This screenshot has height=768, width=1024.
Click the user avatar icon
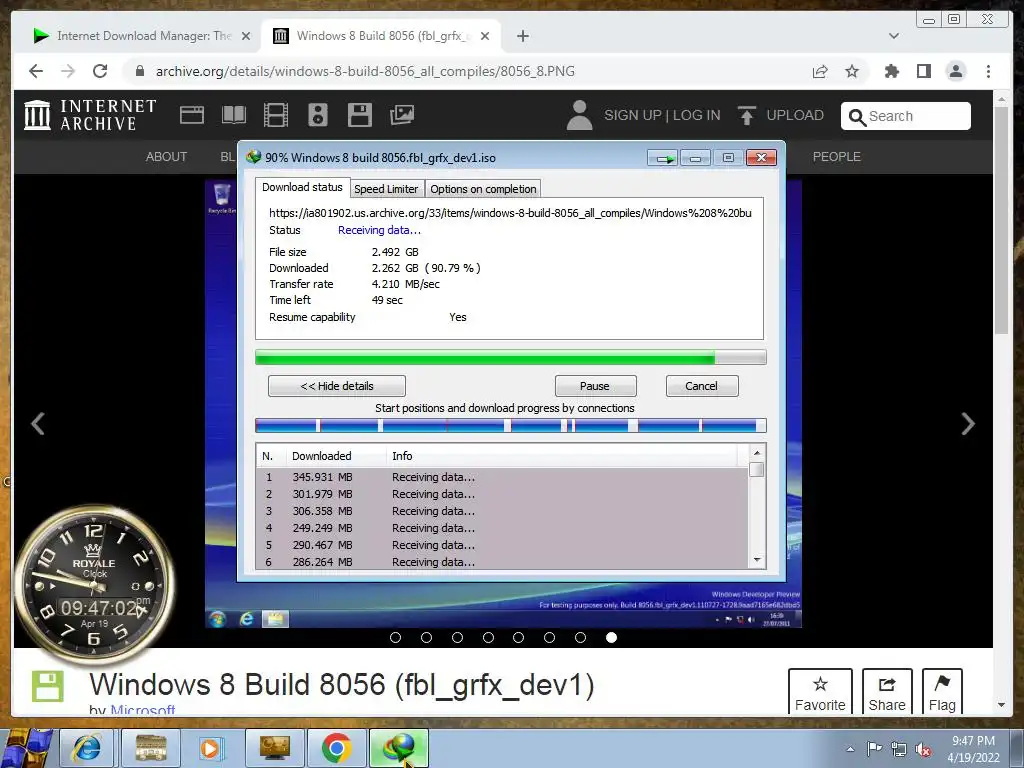[x=579, y=115]
